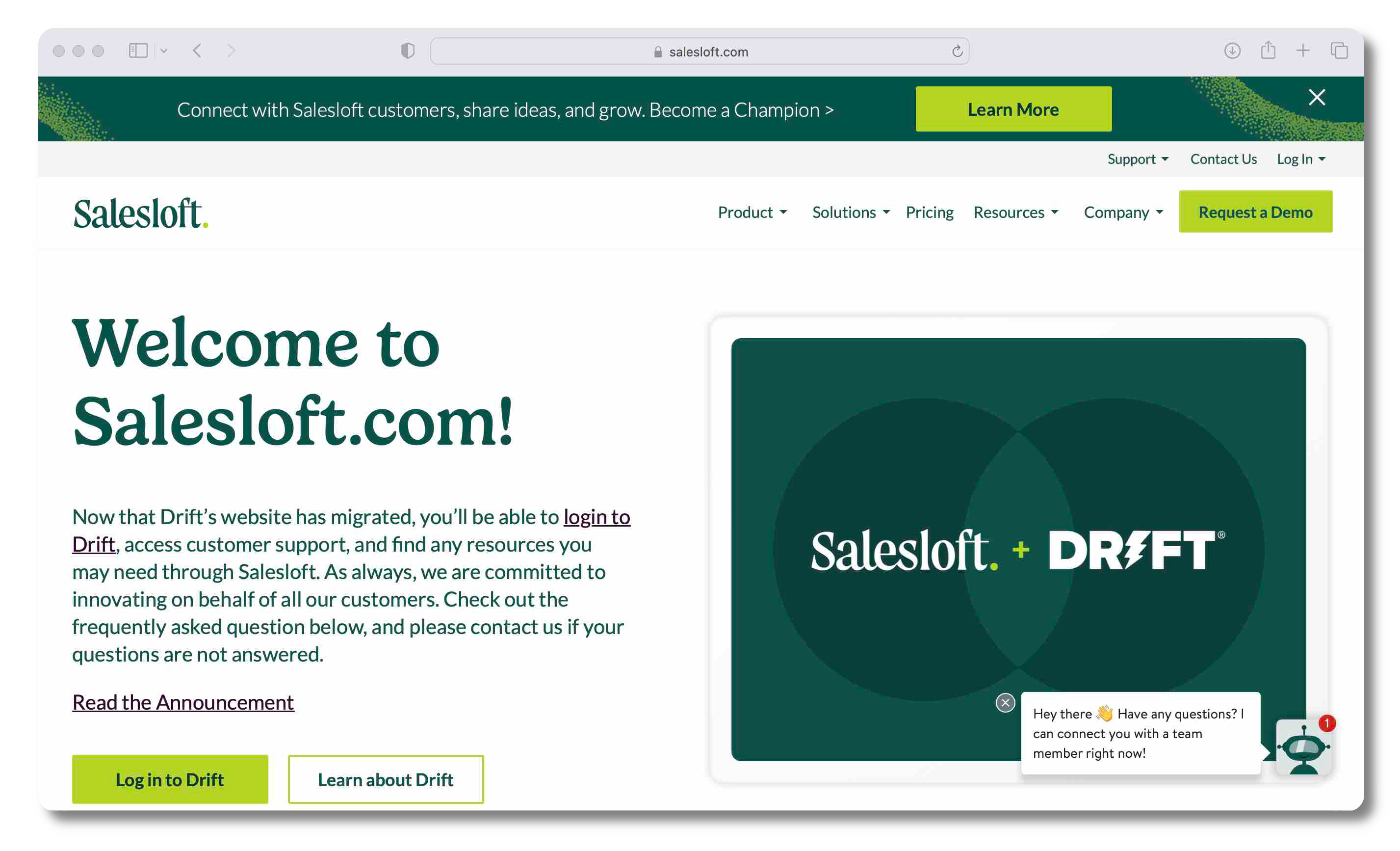
Task: Click the Request a Demo button
Action: pyautogui.click(x=1255, y=211)
